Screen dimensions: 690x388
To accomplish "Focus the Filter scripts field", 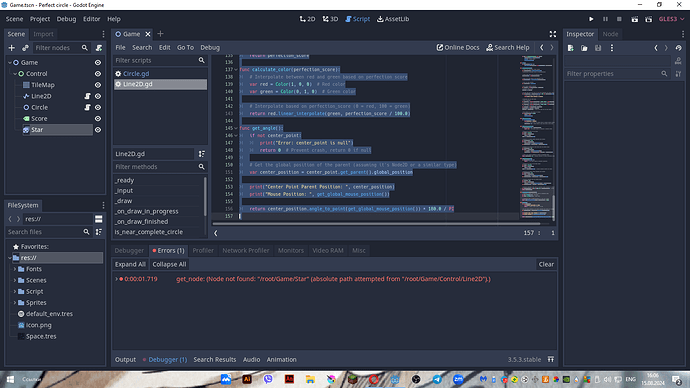I will coord(160,60).
